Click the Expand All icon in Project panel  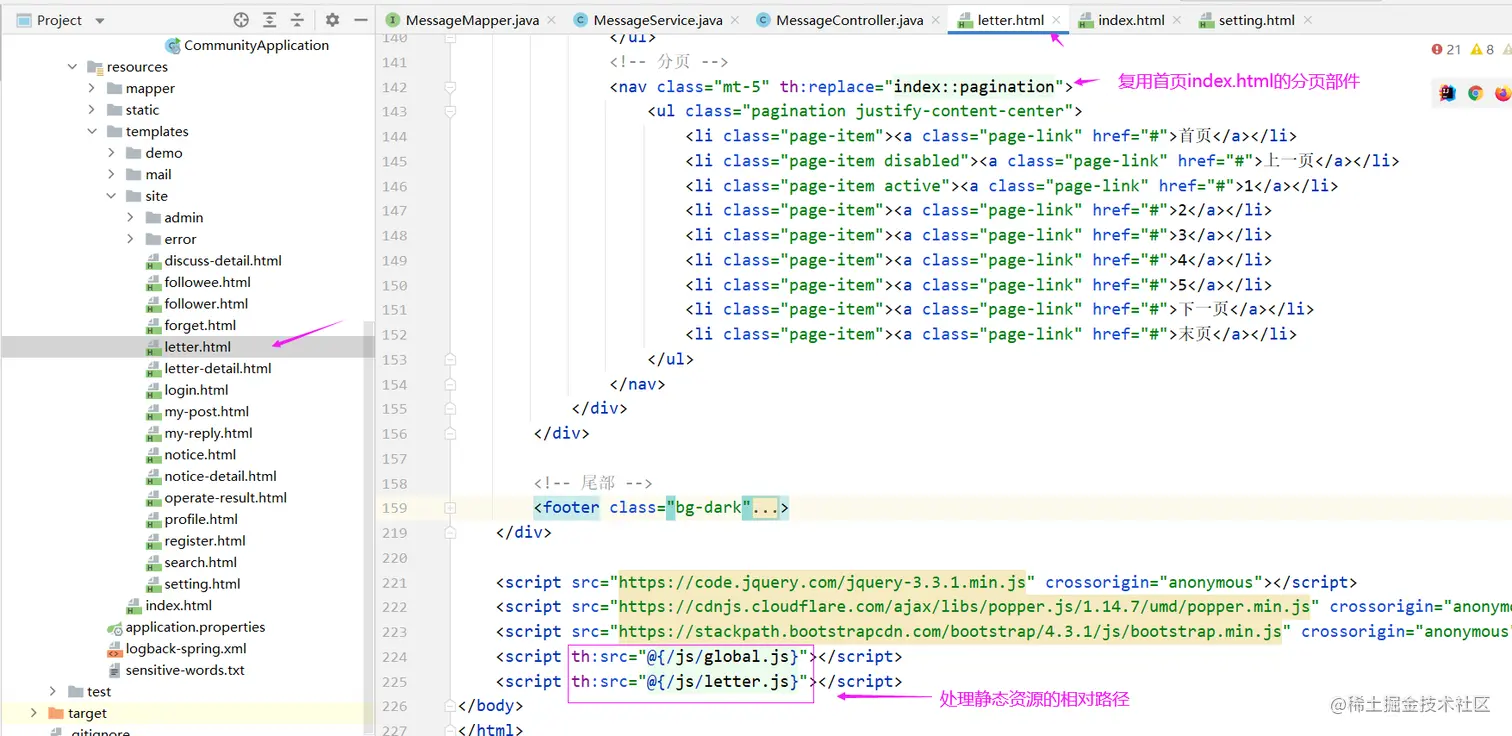(269, 20)
